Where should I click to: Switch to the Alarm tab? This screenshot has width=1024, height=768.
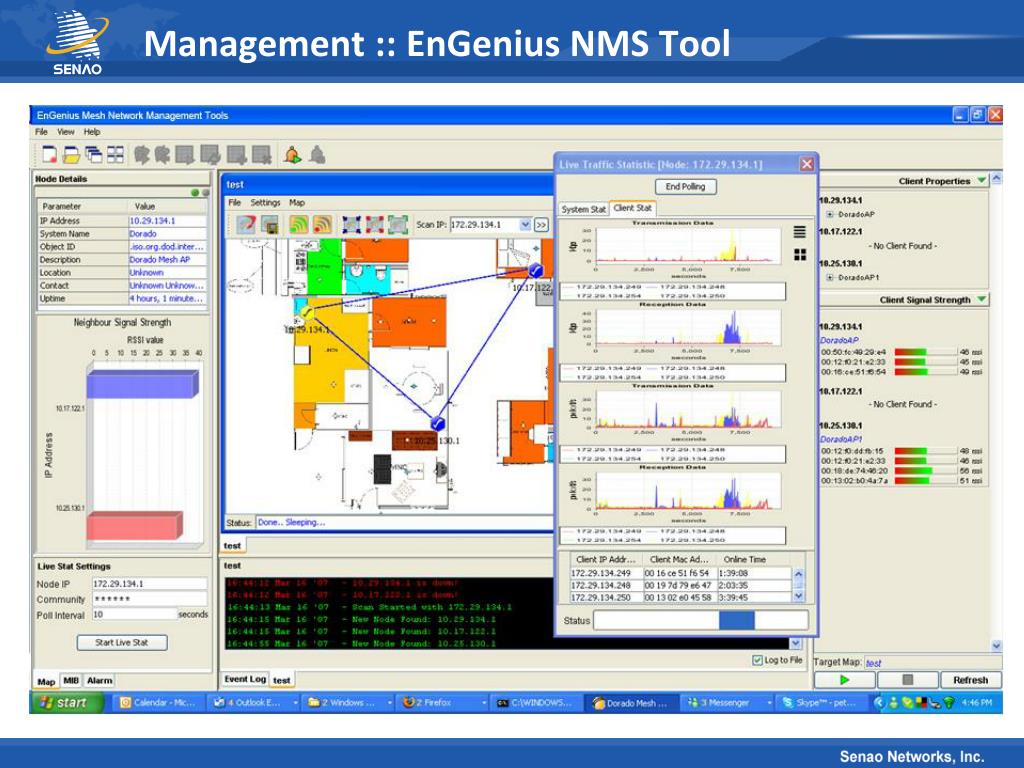99,680
